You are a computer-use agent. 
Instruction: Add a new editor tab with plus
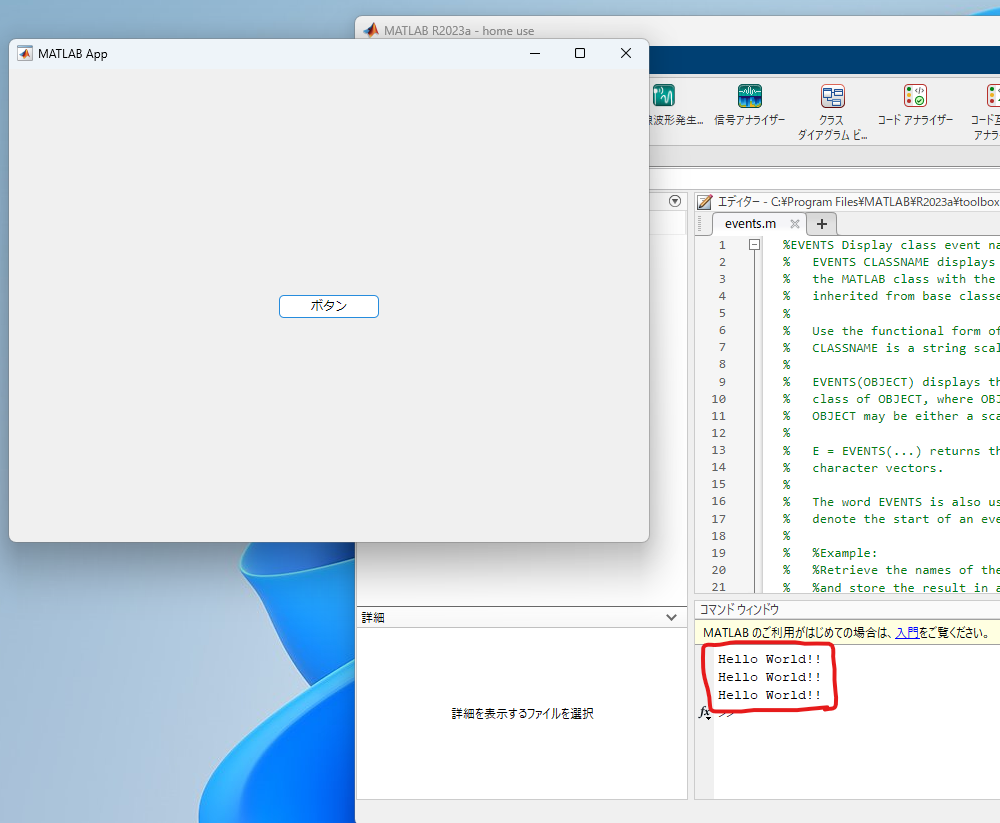(x=821, y=224)
